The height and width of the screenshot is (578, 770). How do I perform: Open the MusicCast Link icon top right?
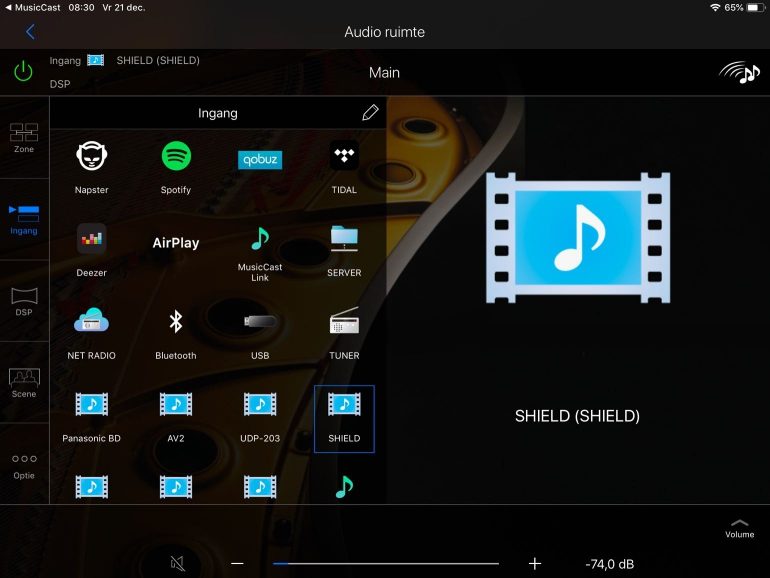739,72
